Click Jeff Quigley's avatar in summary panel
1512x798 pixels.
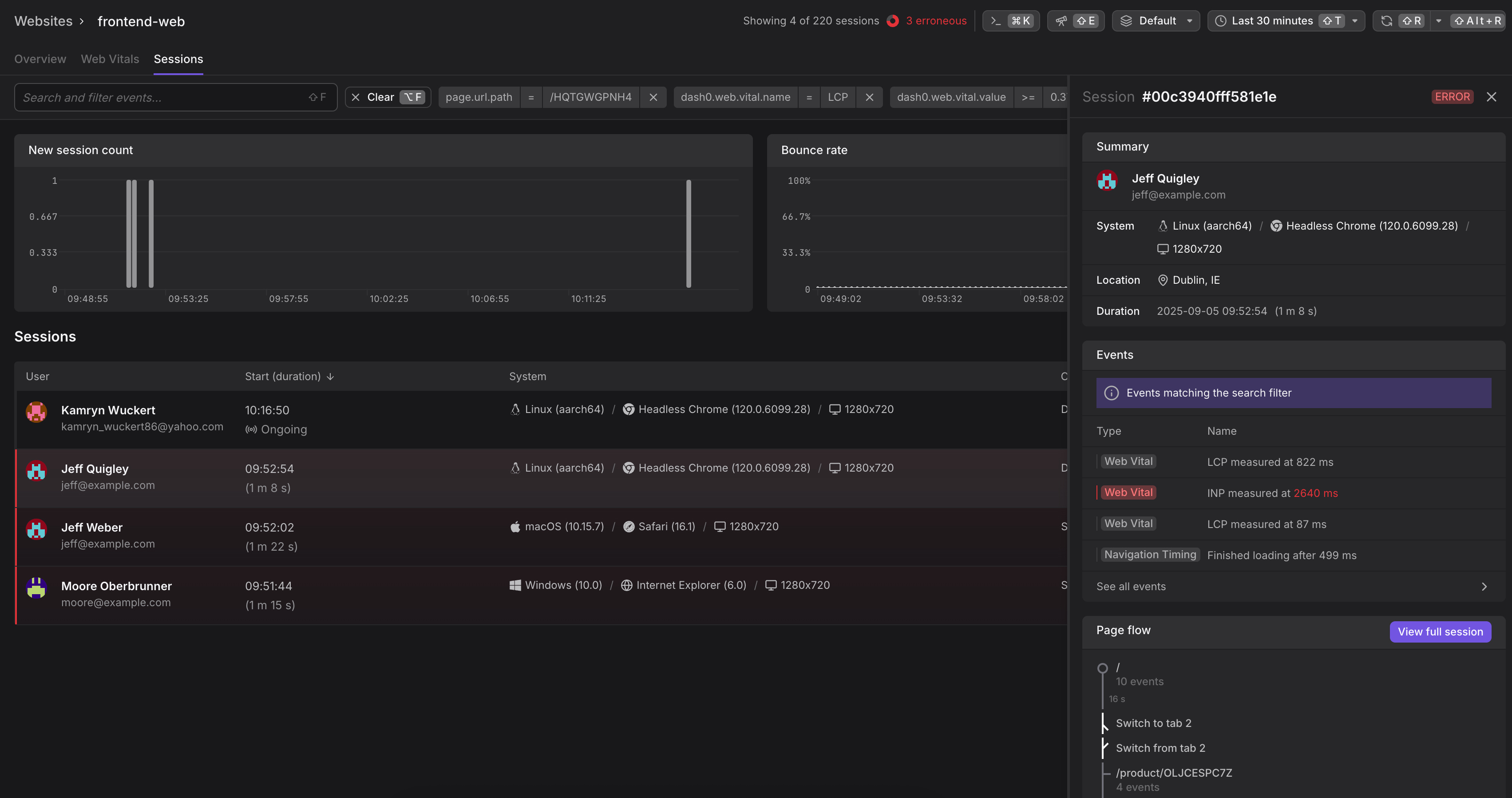tap(1107, 181)
